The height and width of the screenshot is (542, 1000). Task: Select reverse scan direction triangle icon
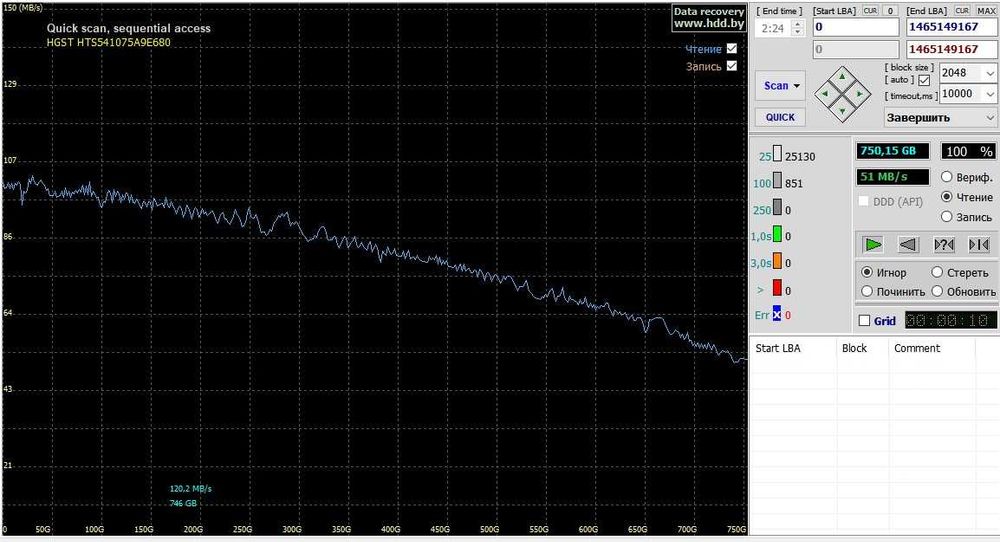tap(908, 244)
